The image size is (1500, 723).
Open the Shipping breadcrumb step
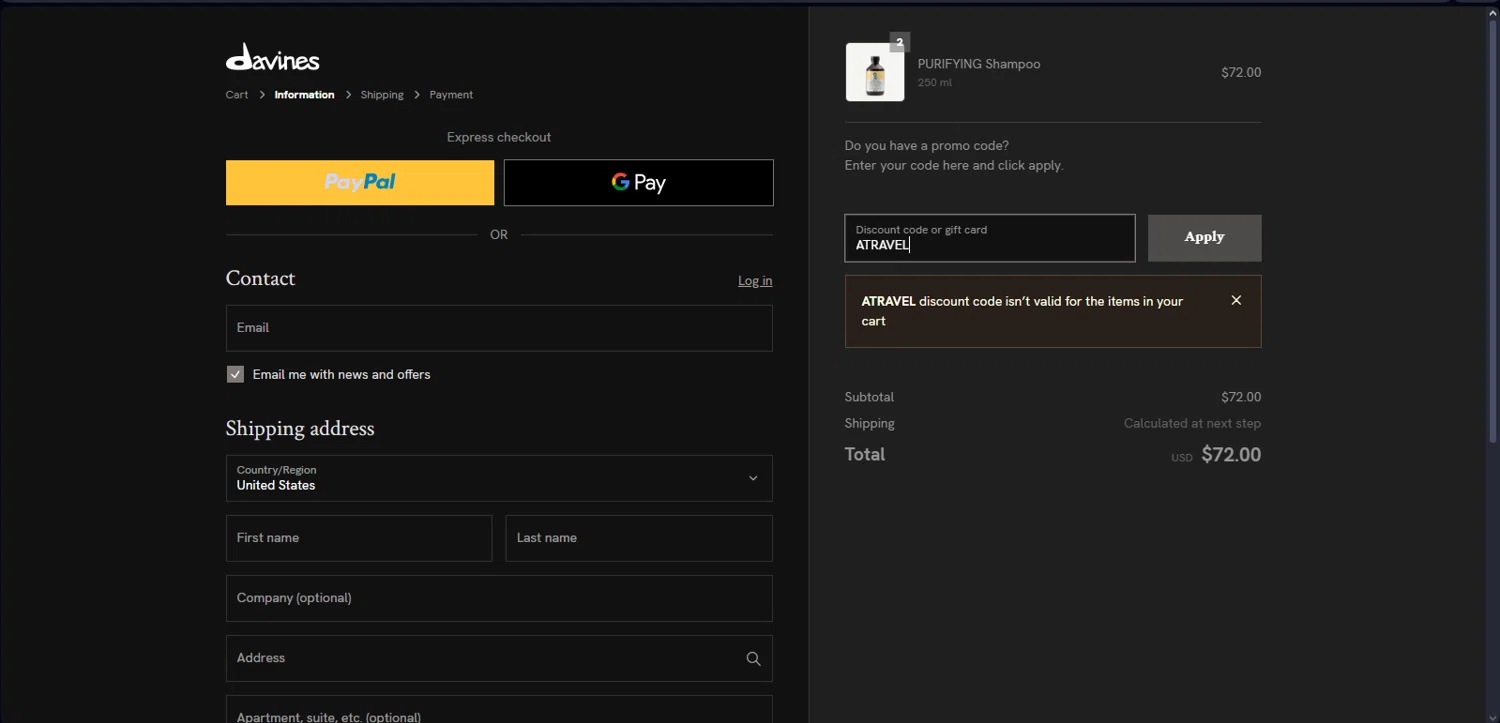point(382,95)
